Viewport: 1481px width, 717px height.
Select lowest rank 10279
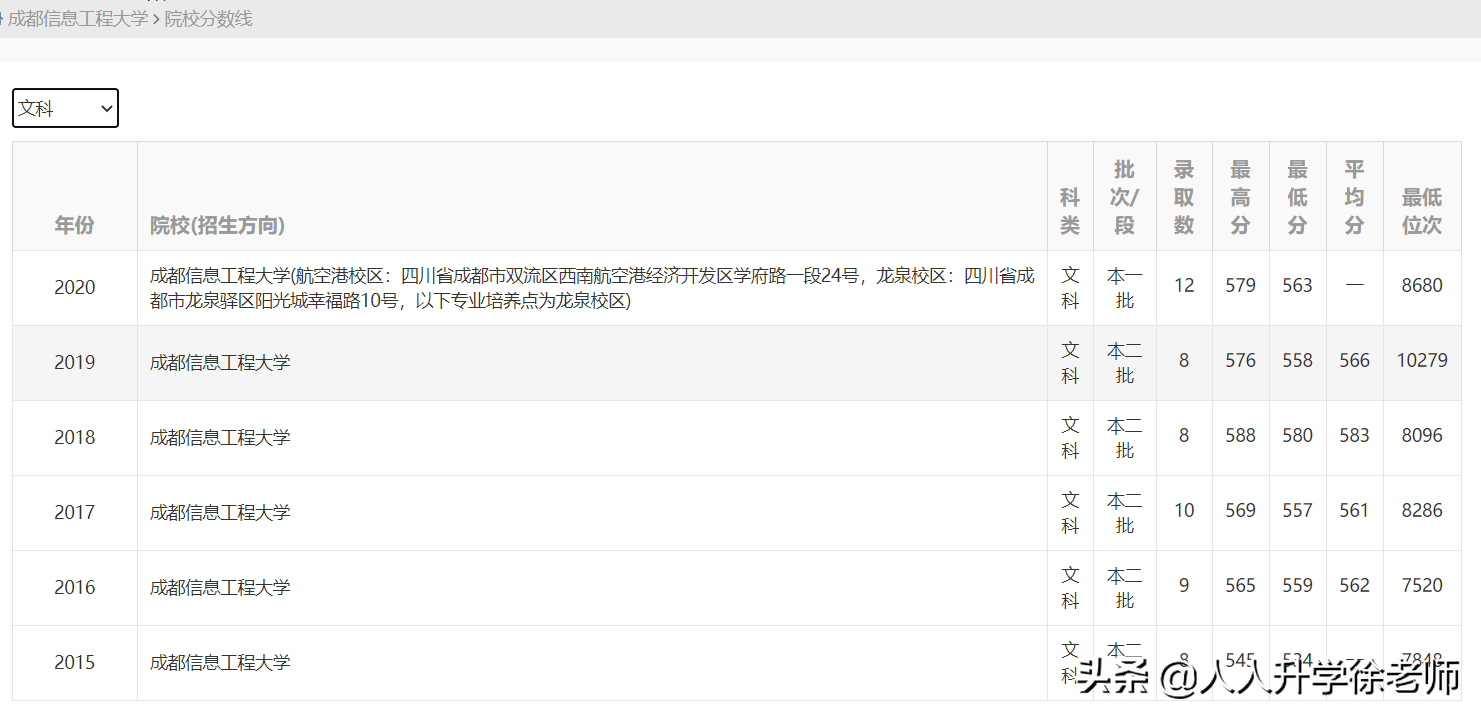[1422, 360]
